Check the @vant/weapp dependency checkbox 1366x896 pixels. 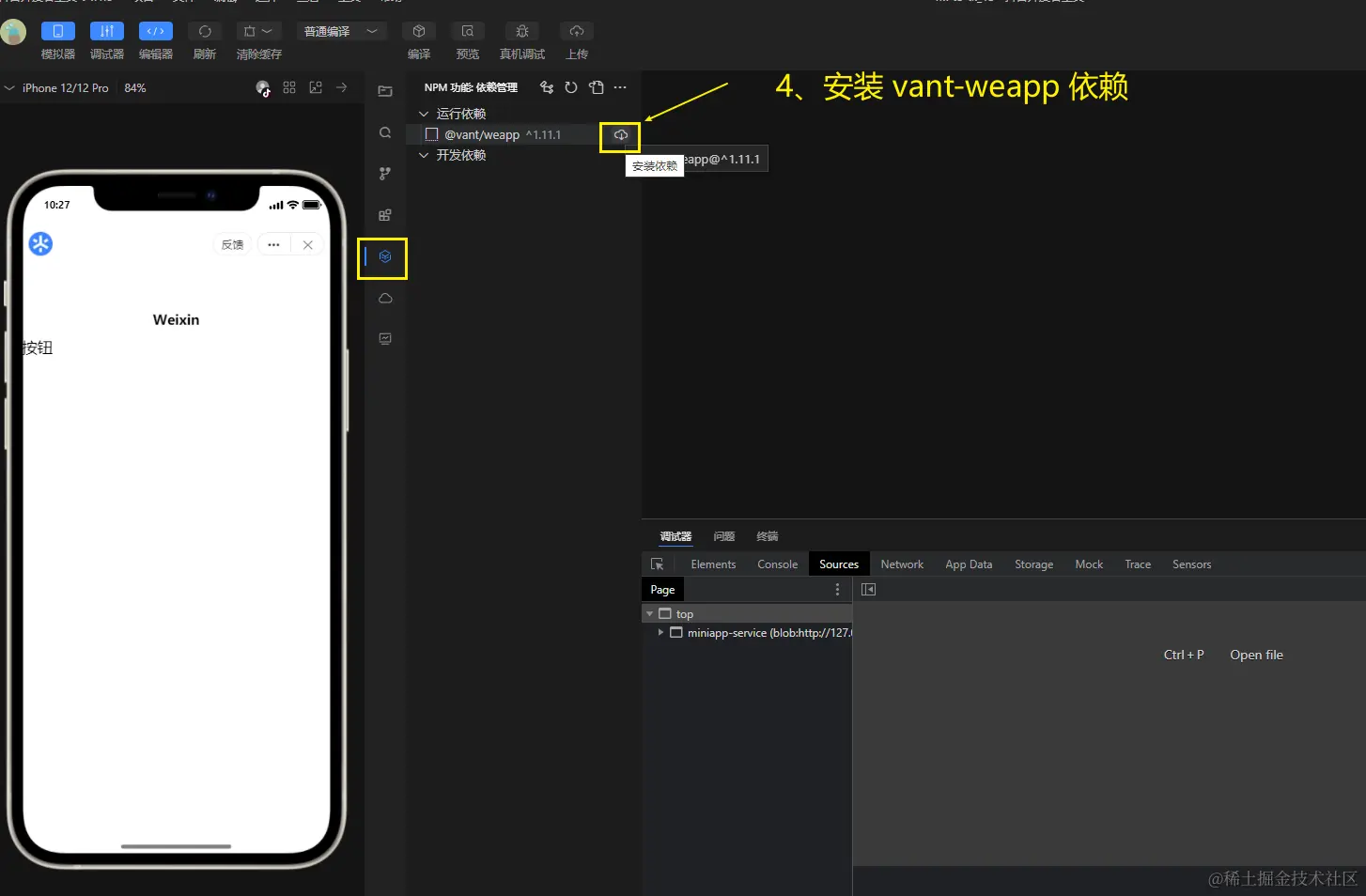click(x=432, y=134)
